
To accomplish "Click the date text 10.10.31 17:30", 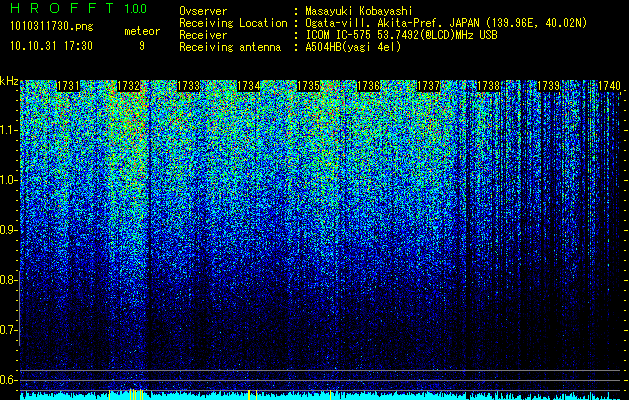I will [x=51, y=46].
